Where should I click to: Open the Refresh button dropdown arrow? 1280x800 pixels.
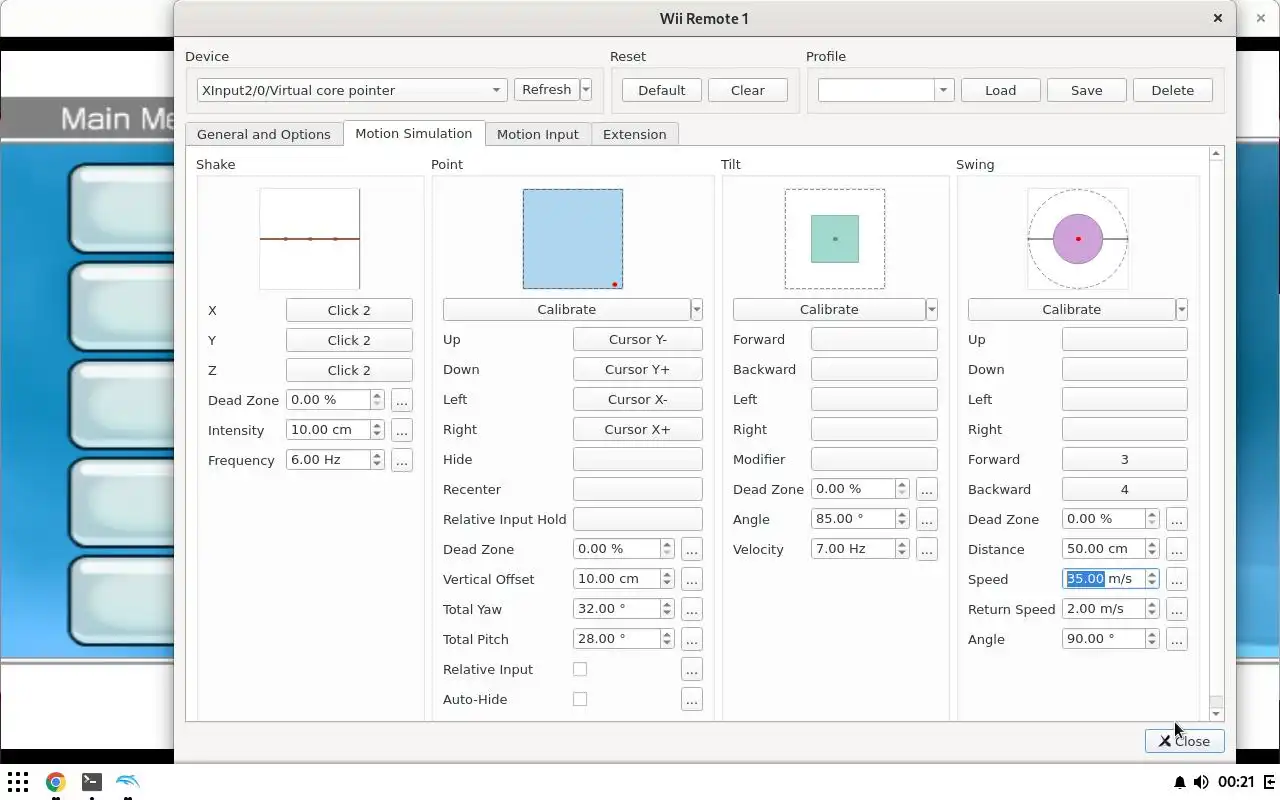pos(586,90)
